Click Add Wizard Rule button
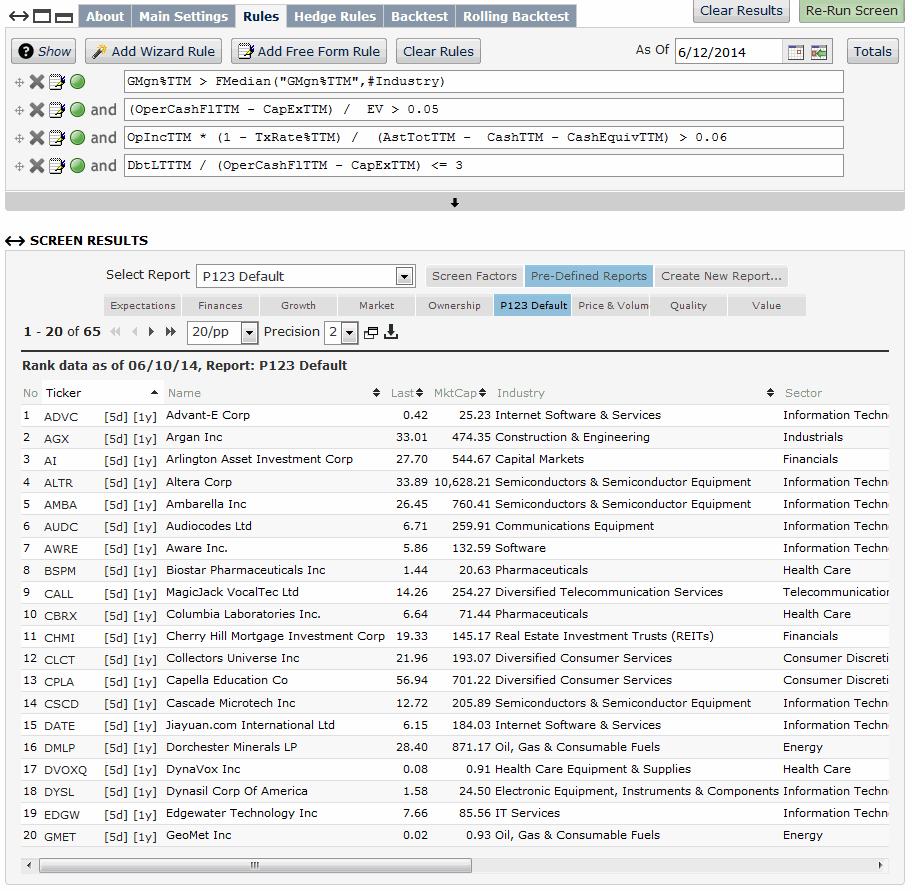Image resolution: width=912 pixels, height=891 pixels. pos(154,51)
